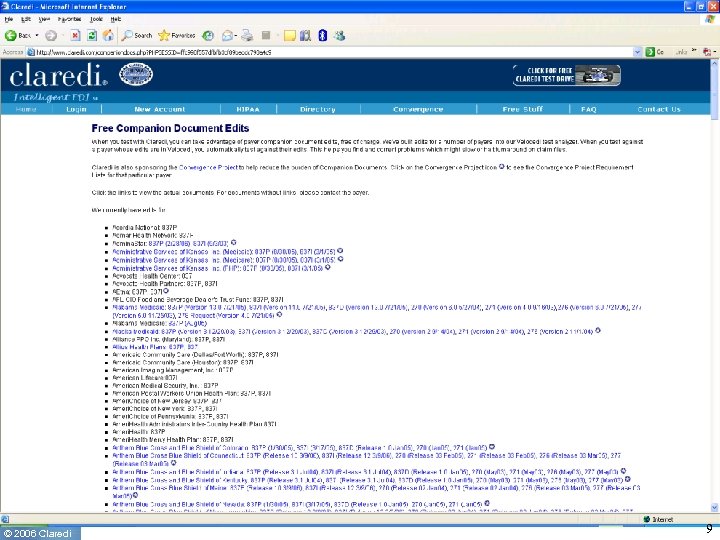Open the Mail button dropdown arrow

tap(236, 35)
